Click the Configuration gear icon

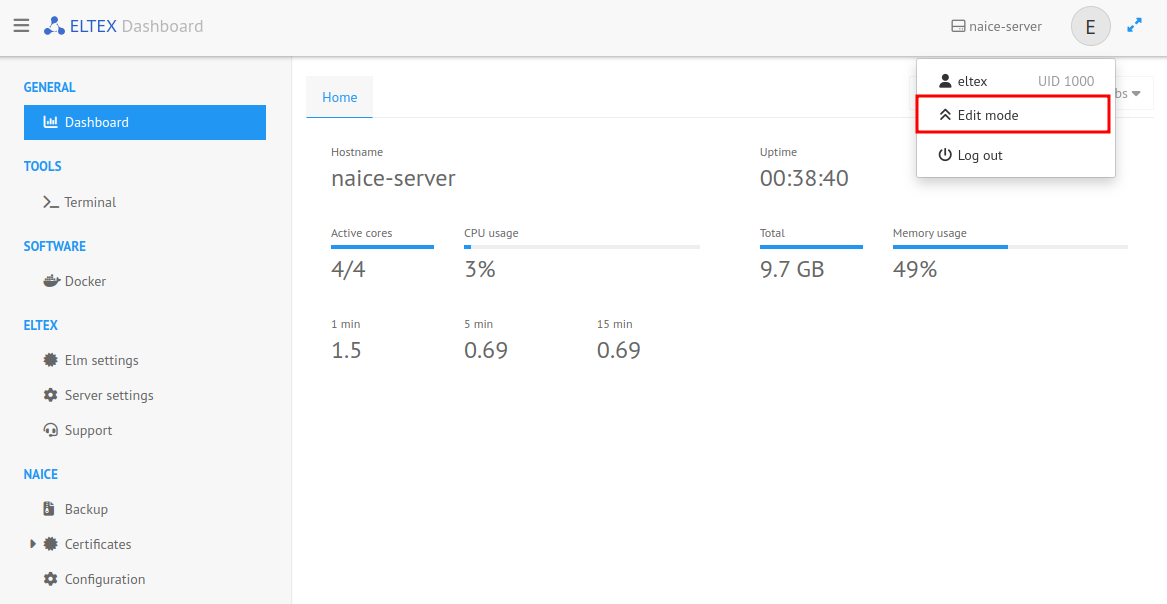(51, 579)
